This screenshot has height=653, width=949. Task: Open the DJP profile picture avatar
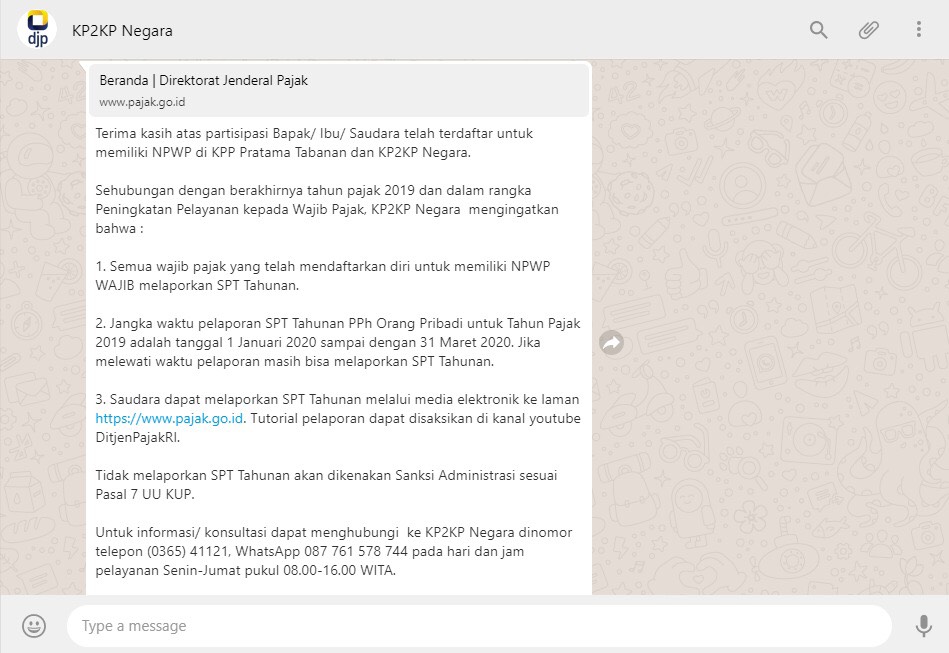37,29
